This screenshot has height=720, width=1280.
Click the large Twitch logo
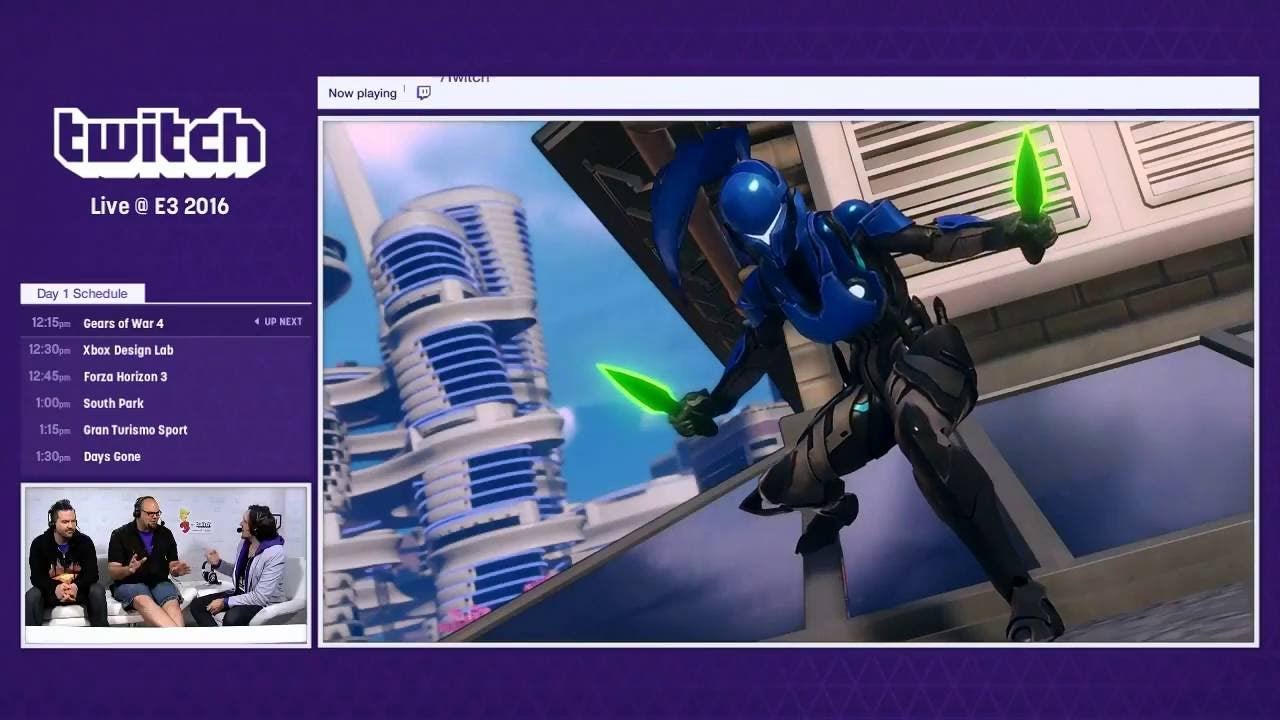coord(160,143)
